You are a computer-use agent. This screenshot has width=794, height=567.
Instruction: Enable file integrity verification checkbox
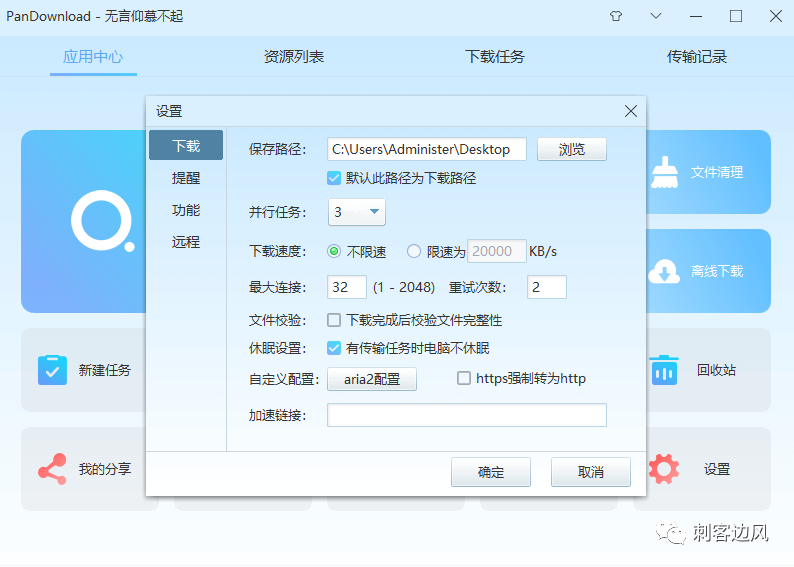(334, 320)
